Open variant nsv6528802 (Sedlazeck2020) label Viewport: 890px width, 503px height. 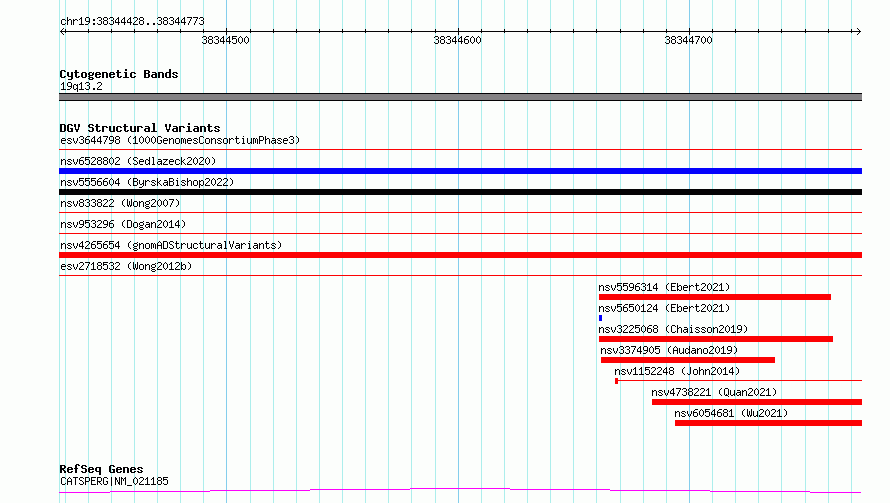[x=138, y=161]
